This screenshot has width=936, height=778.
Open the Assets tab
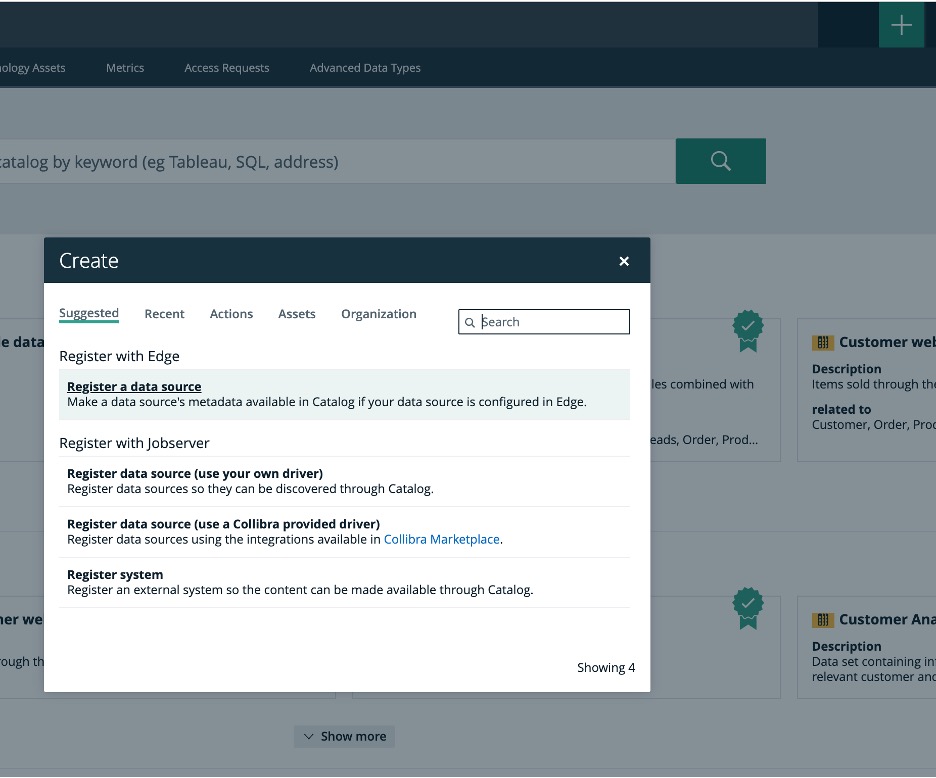coord(297,314)
